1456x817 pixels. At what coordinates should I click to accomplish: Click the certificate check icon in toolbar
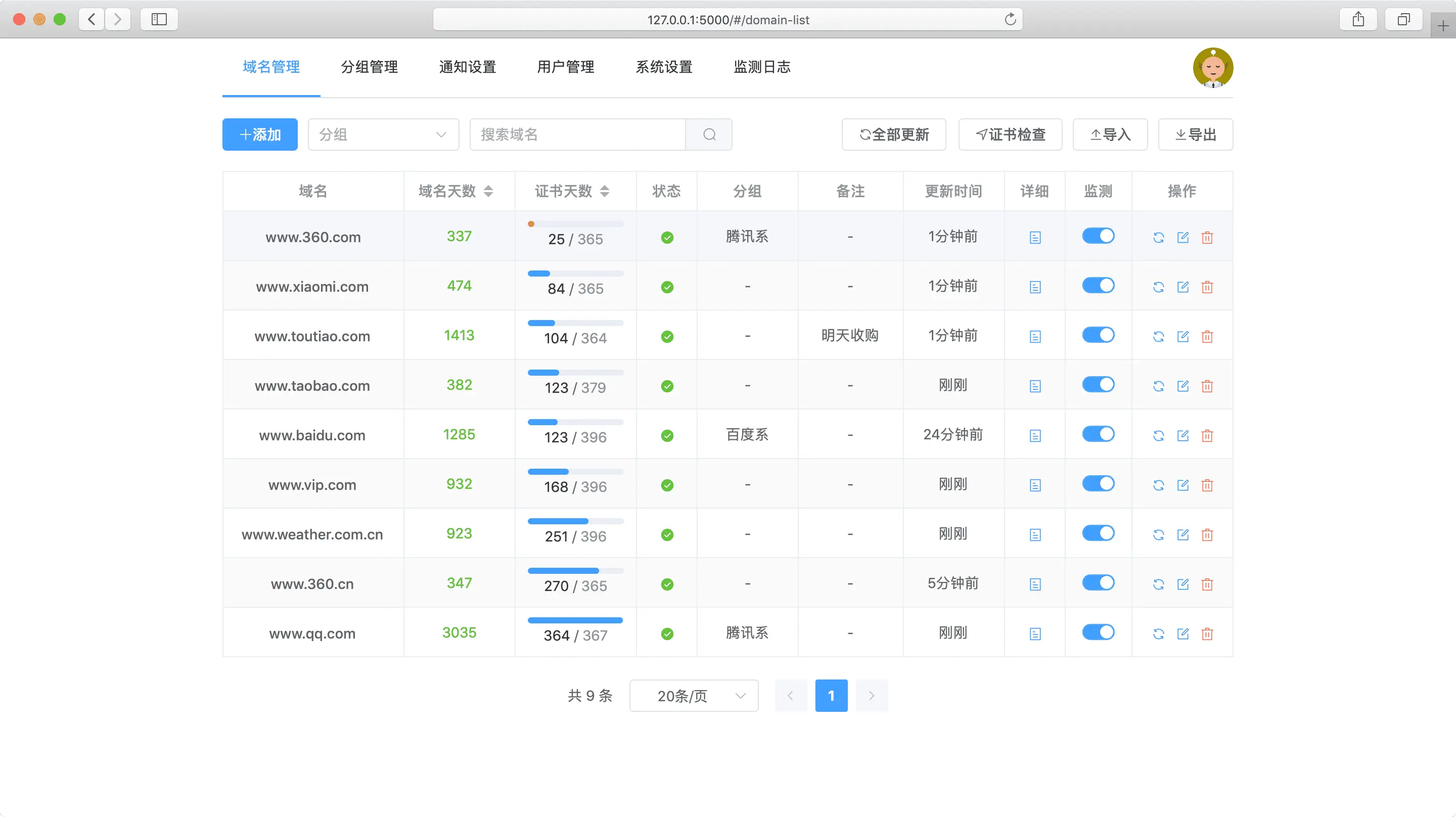(x=1010, y=134)
